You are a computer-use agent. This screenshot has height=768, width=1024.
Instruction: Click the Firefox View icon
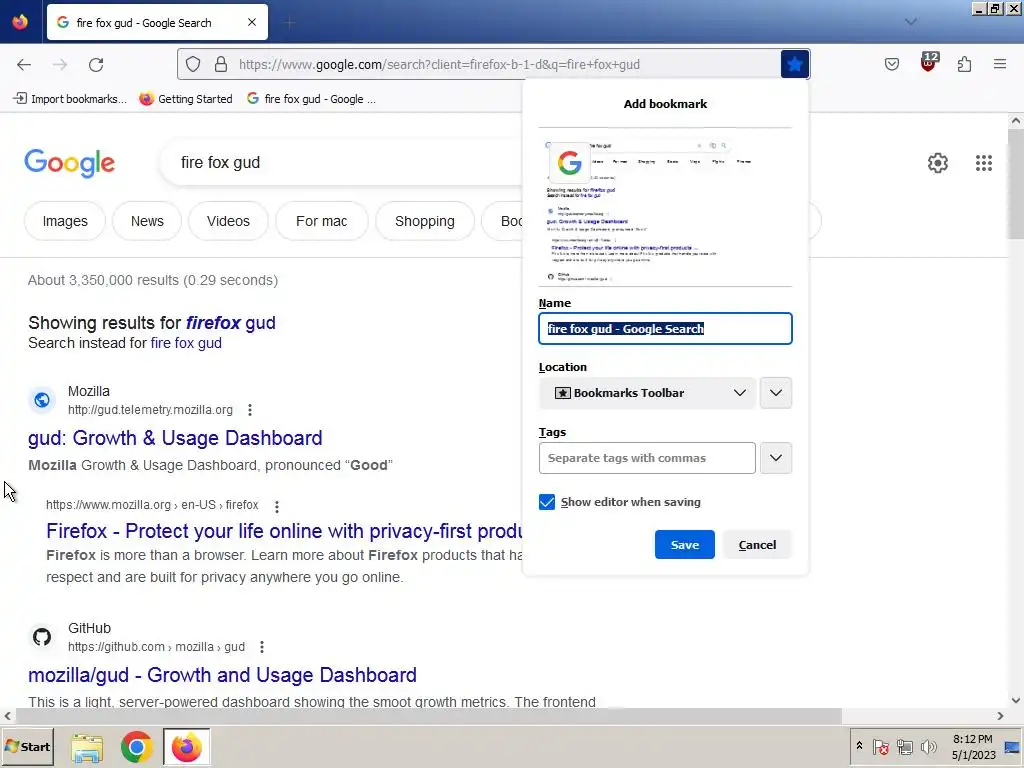click(x=20, y=22)
